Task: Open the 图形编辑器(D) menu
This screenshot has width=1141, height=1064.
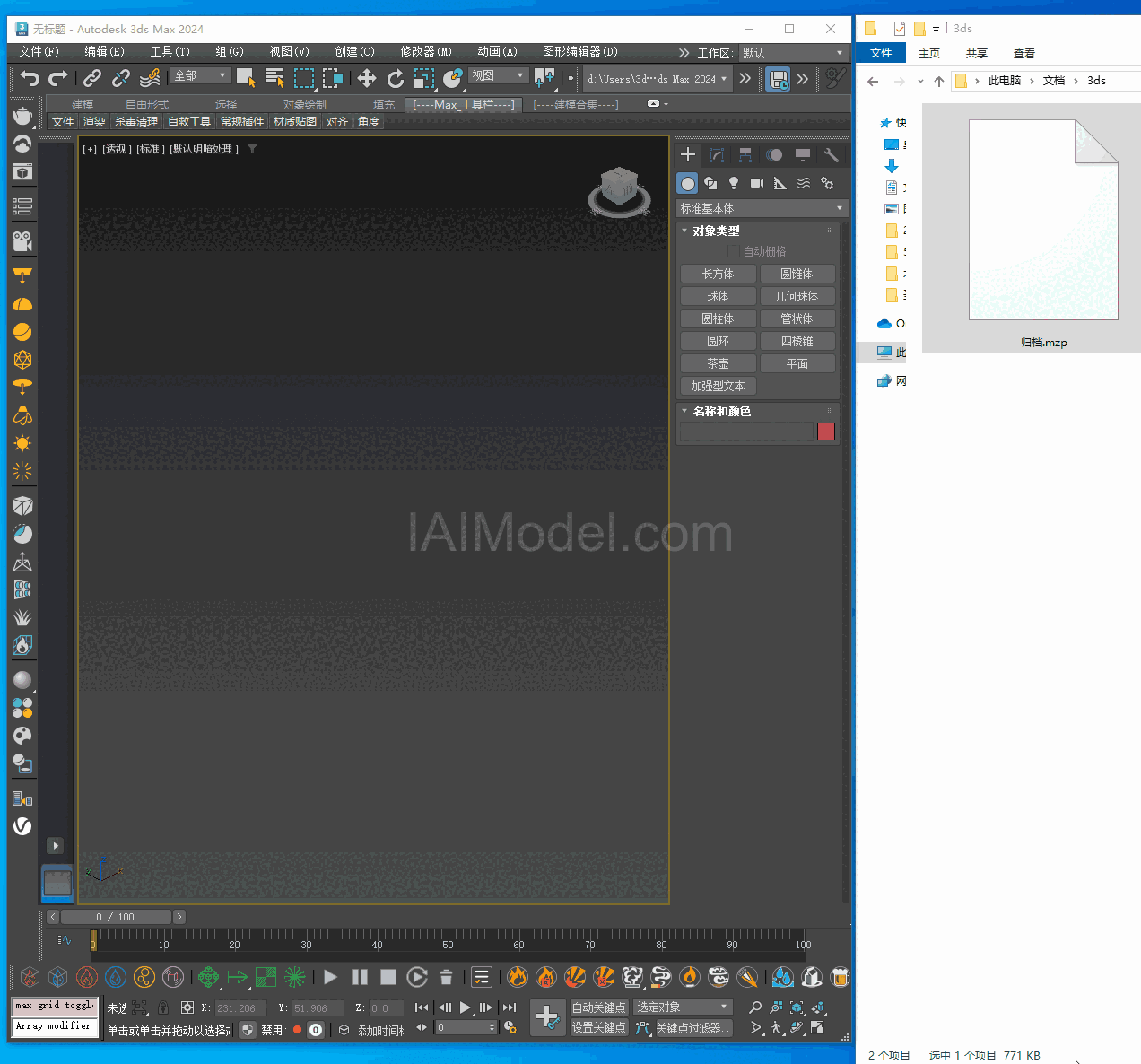Action: tap(580, 51)
